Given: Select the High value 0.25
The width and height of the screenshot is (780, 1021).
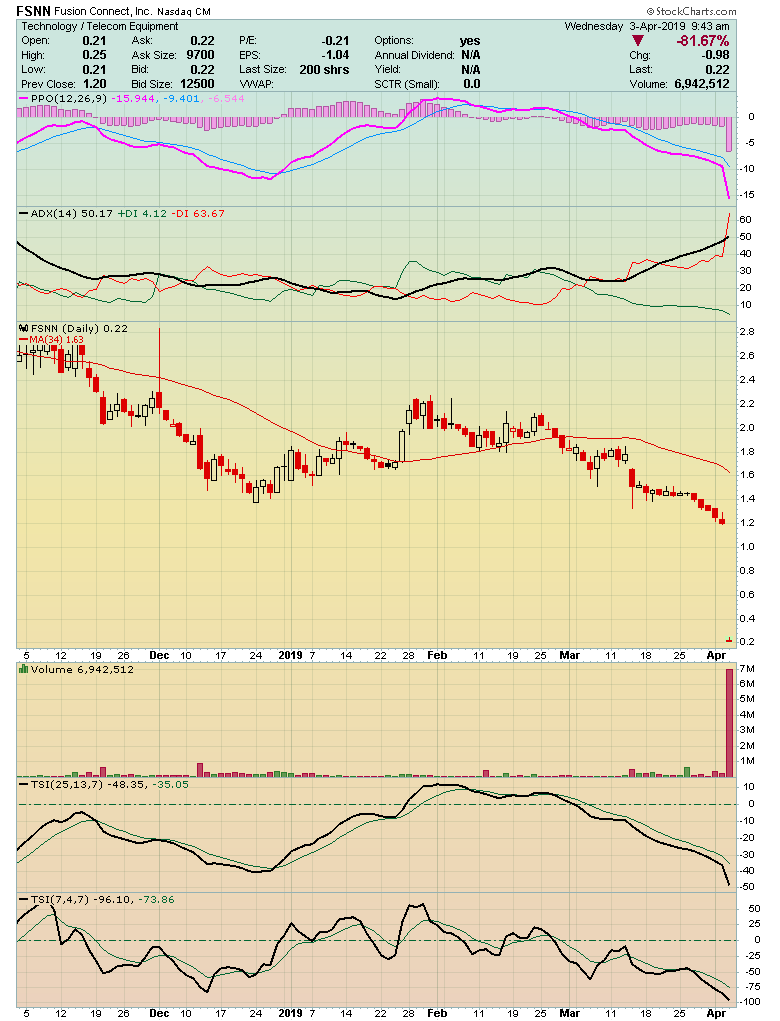Looking at the screenshot, I should (94, 55).
